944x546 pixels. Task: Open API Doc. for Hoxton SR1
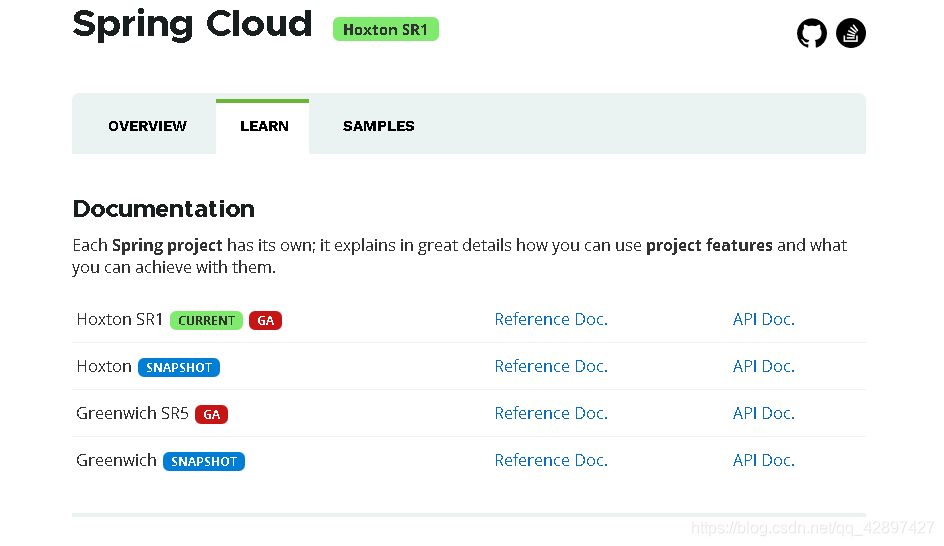[x=763, y=319]
